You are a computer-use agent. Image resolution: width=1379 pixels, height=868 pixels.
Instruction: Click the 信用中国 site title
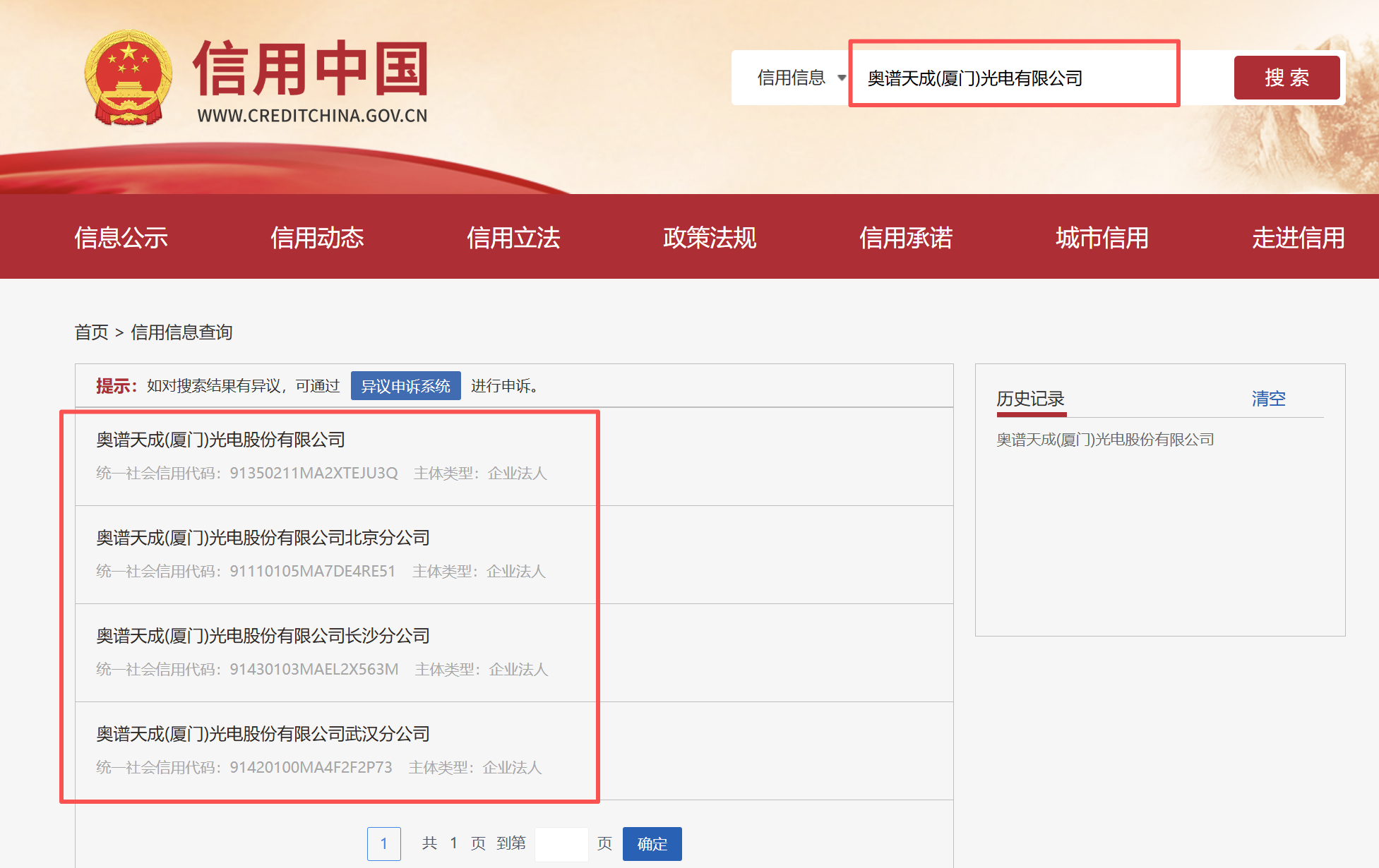tap(311, 68)
